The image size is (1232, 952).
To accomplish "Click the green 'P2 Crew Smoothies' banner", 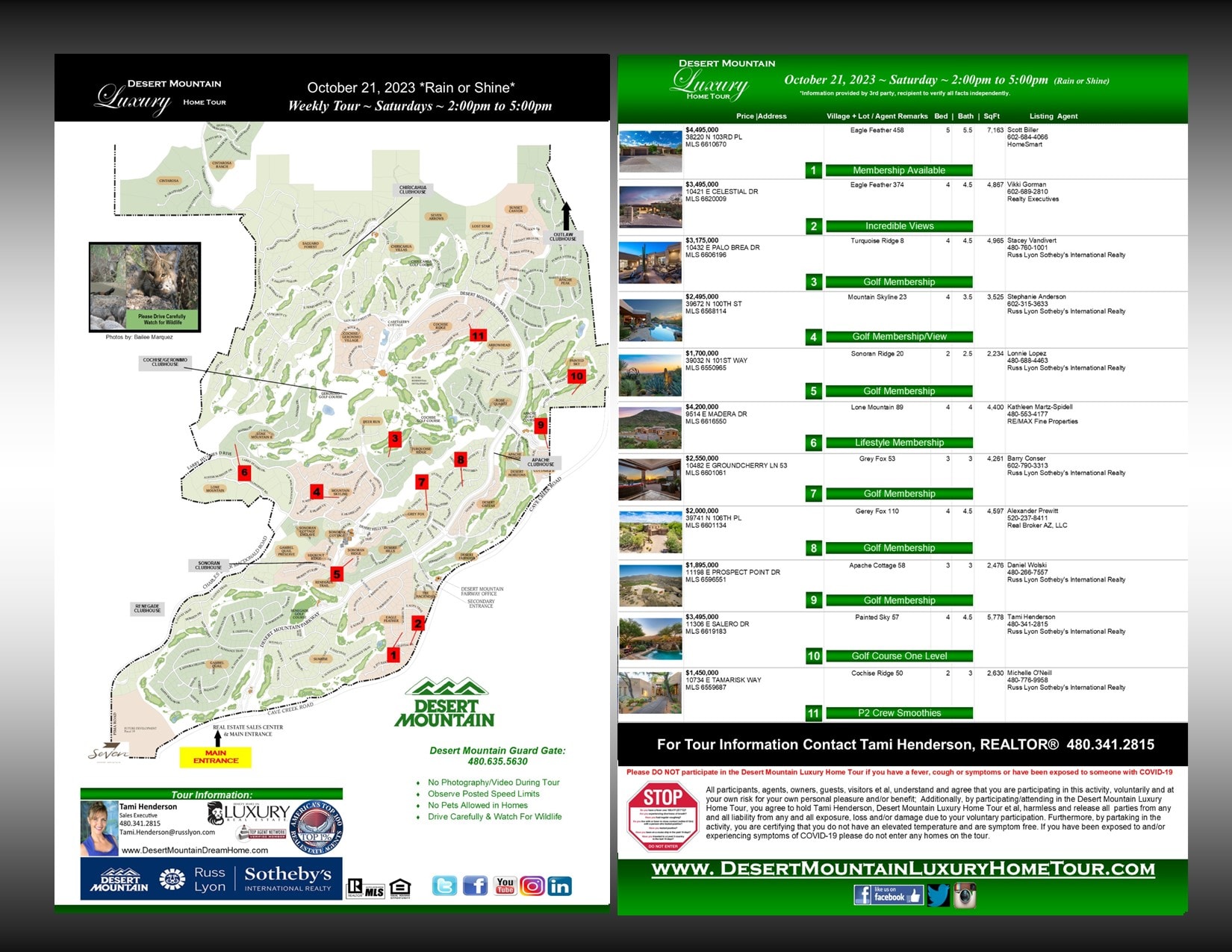I will (899, 713).
